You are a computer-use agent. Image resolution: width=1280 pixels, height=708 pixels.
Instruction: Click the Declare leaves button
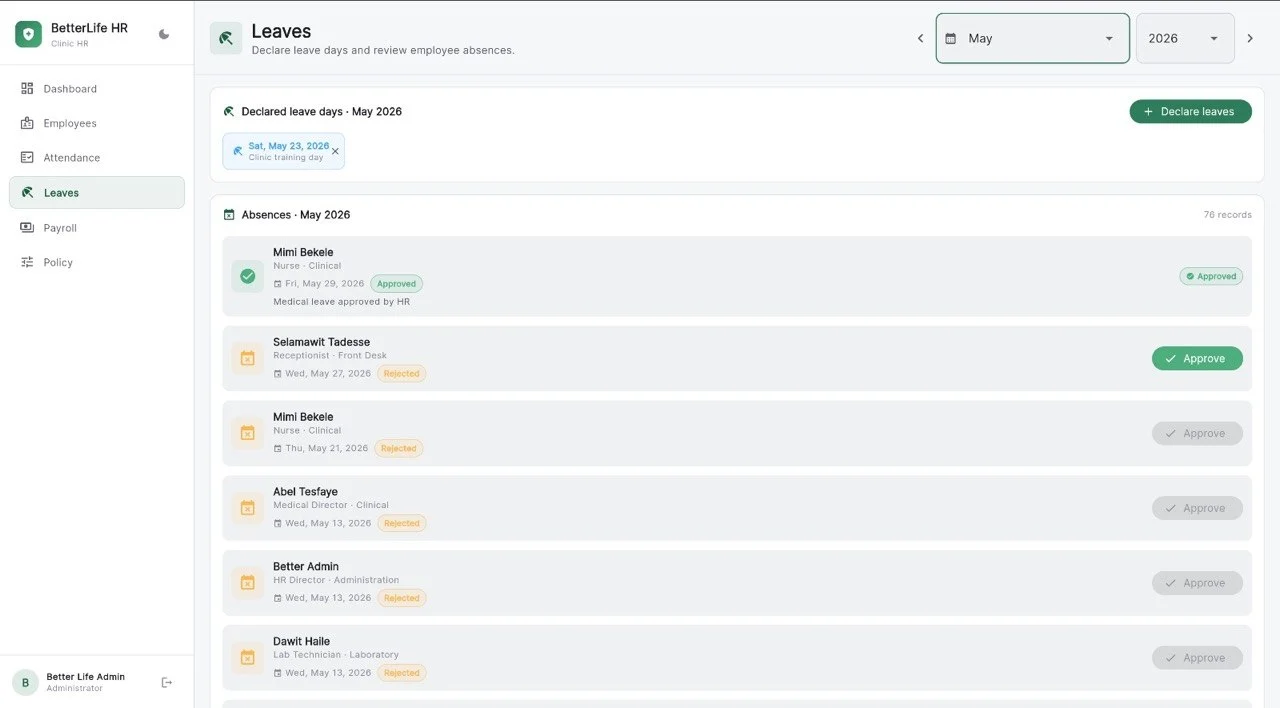(x=1191, y=111)
